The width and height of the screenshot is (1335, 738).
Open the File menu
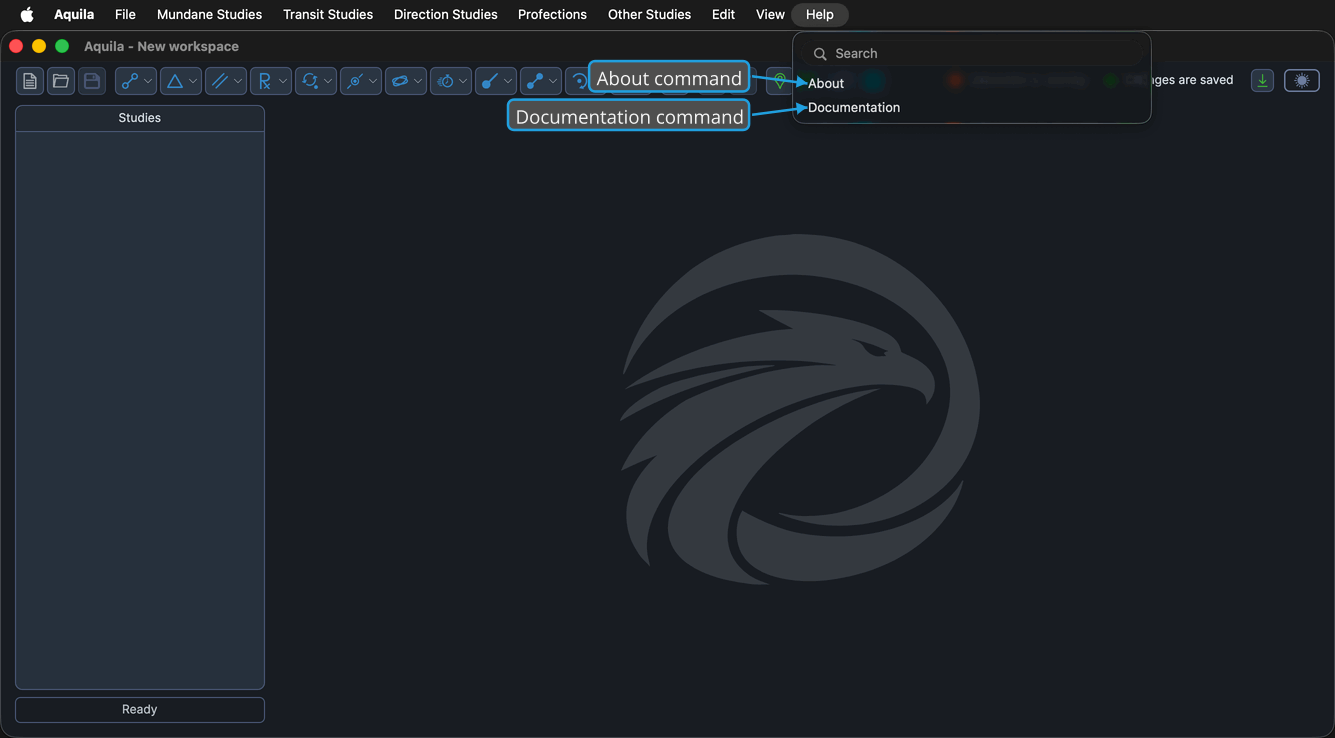(125, 14)
